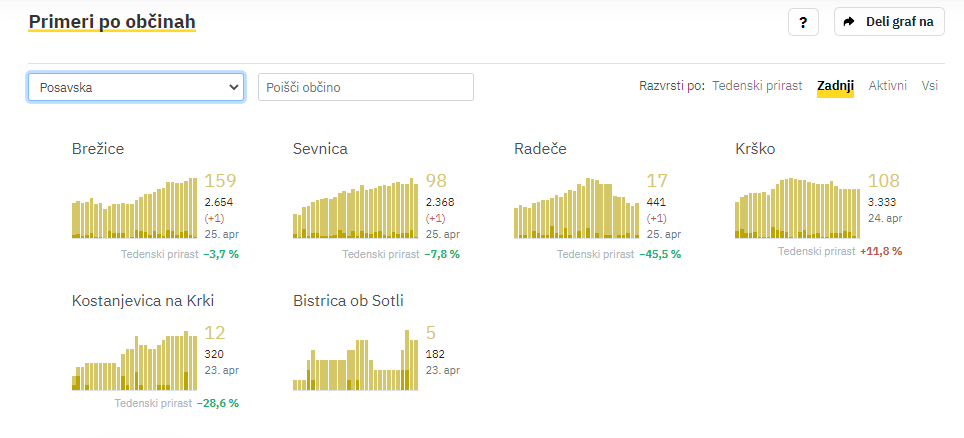The image size is (964, 438).
Task: Click the question mark help button
Action: tap(803, 22)
